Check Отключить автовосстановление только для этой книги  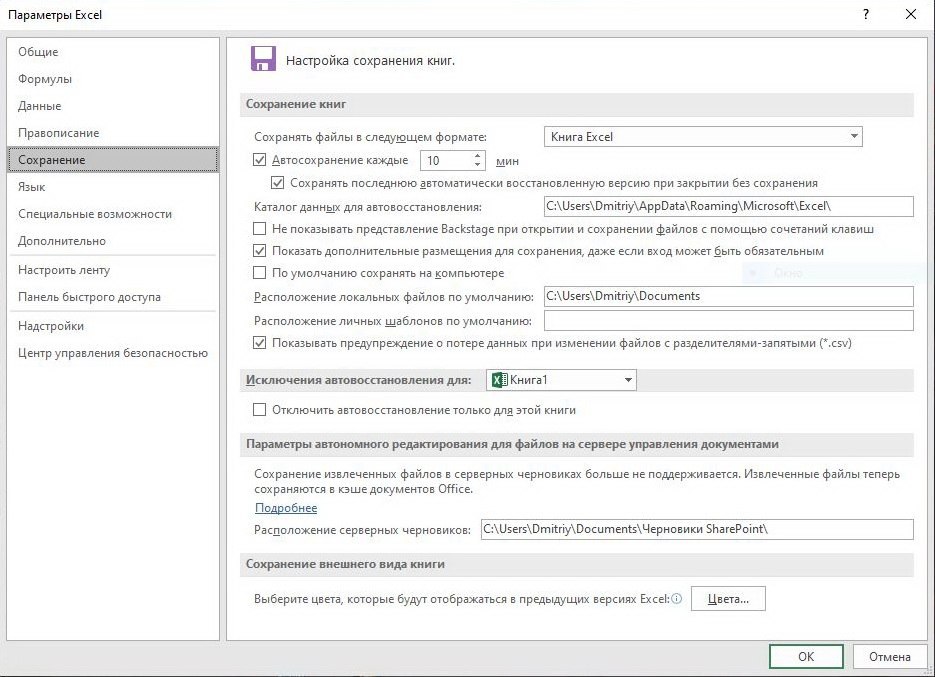(259, 410)
